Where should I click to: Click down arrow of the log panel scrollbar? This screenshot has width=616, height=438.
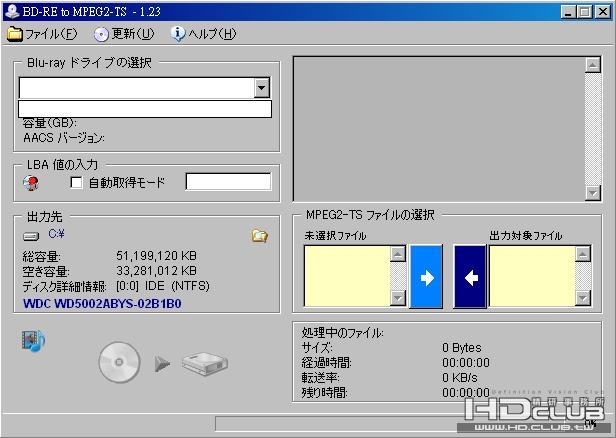(x=593, y=193)
